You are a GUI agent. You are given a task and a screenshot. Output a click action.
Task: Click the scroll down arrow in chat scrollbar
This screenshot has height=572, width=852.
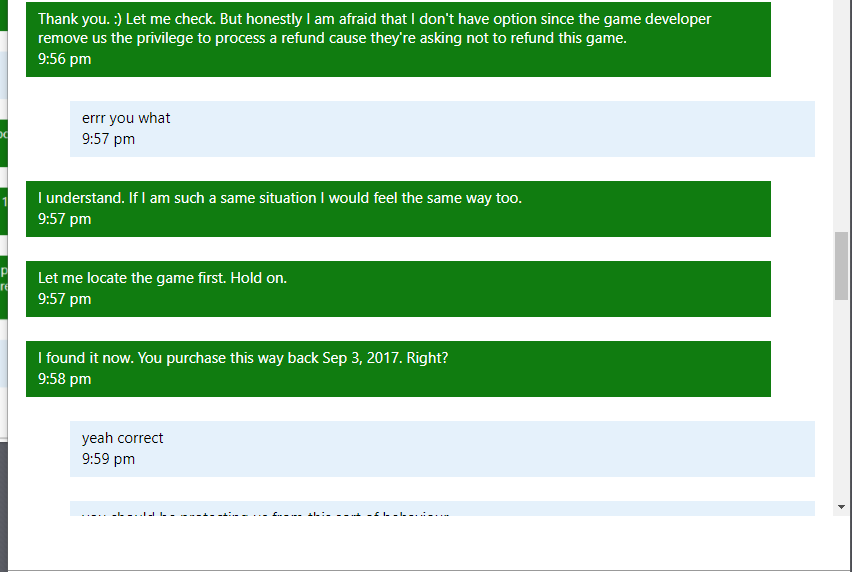[841, 507]
